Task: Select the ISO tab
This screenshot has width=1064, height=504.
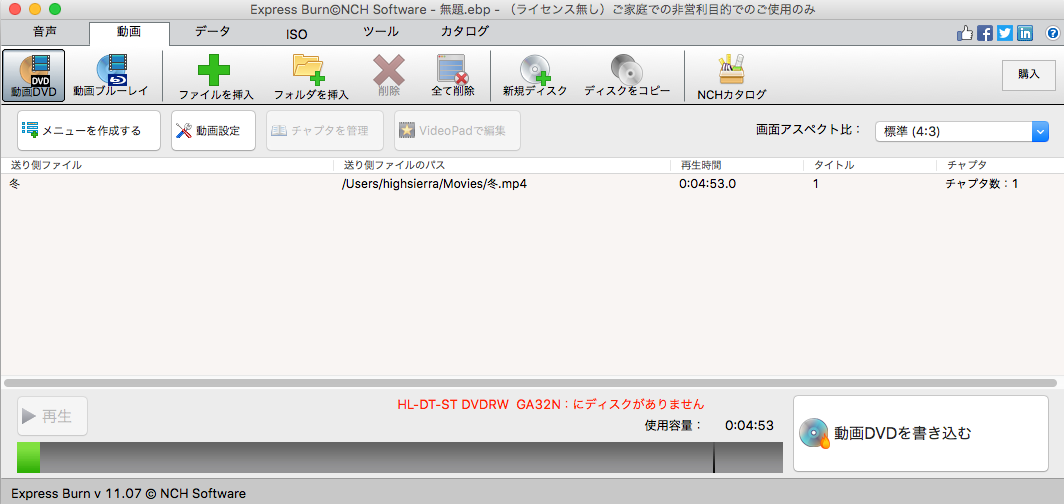Action: [297, 33]
